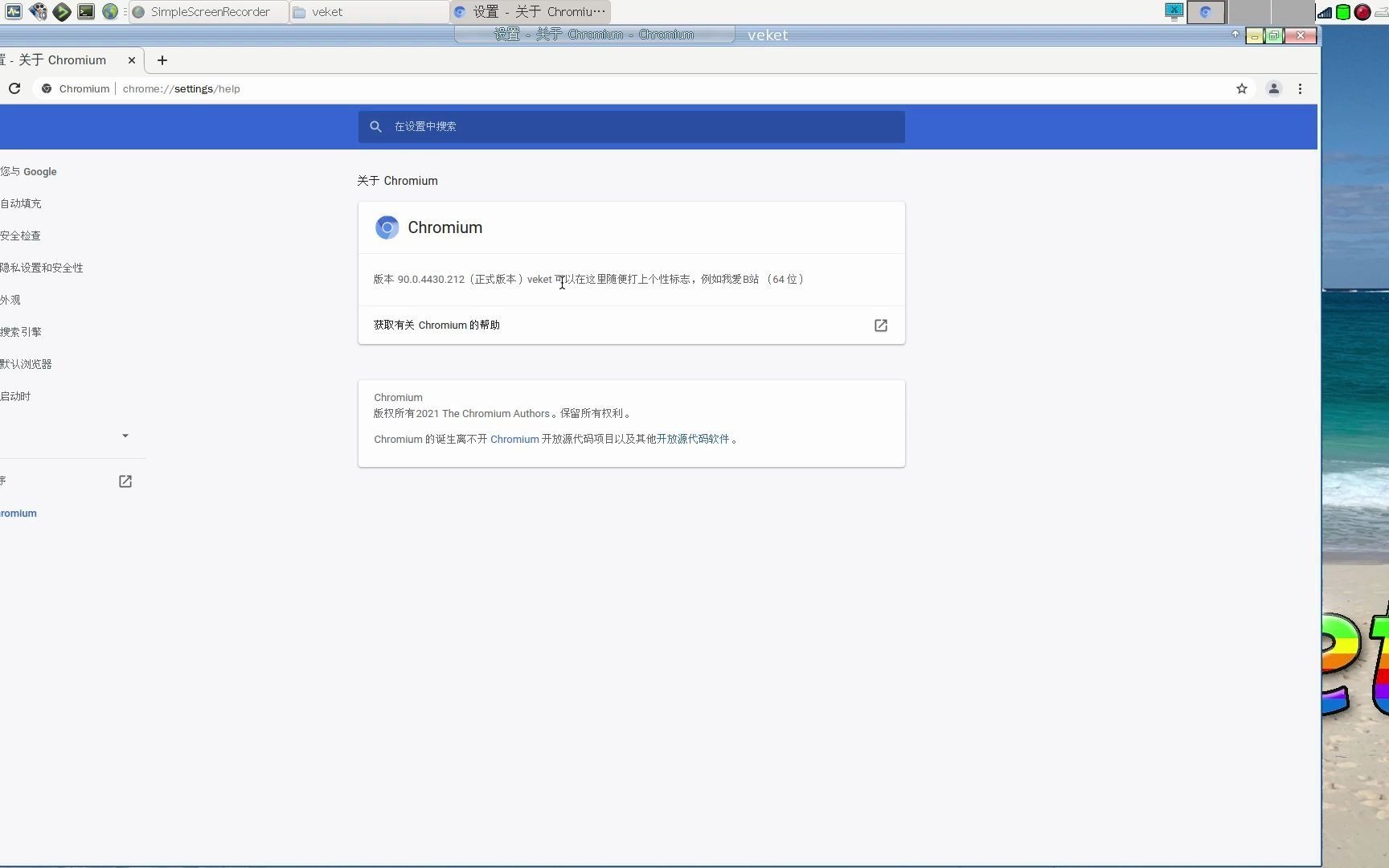Screen dimensions: 1389x868
Task: Bookmark this page with the star
Action: pyautogui.click(x=1242, y=88)
